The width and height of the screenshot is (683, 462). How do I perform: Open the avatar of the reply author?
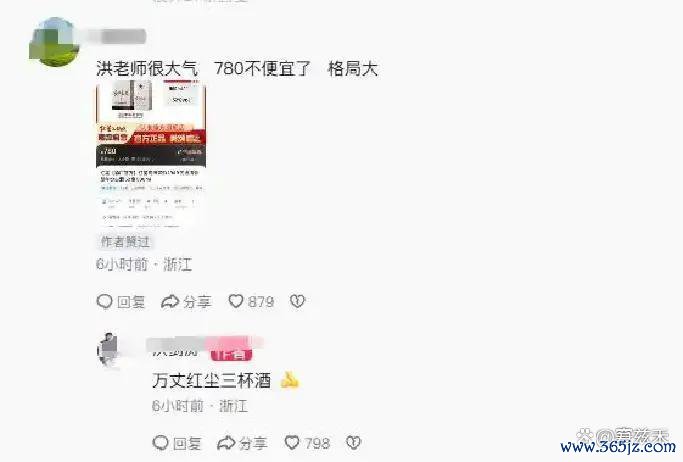108,350
